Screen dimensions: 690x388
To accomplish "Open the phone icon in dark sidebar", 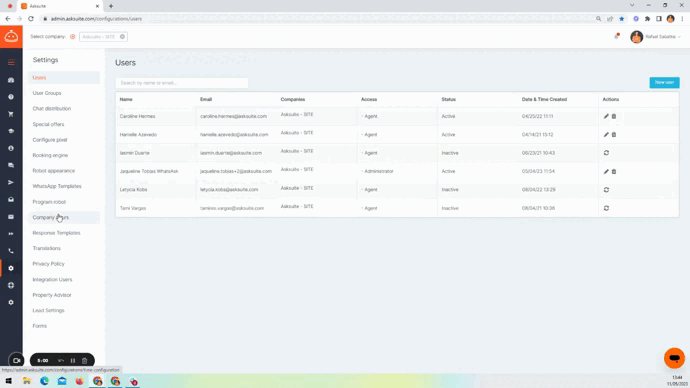I will click(11, 251).
